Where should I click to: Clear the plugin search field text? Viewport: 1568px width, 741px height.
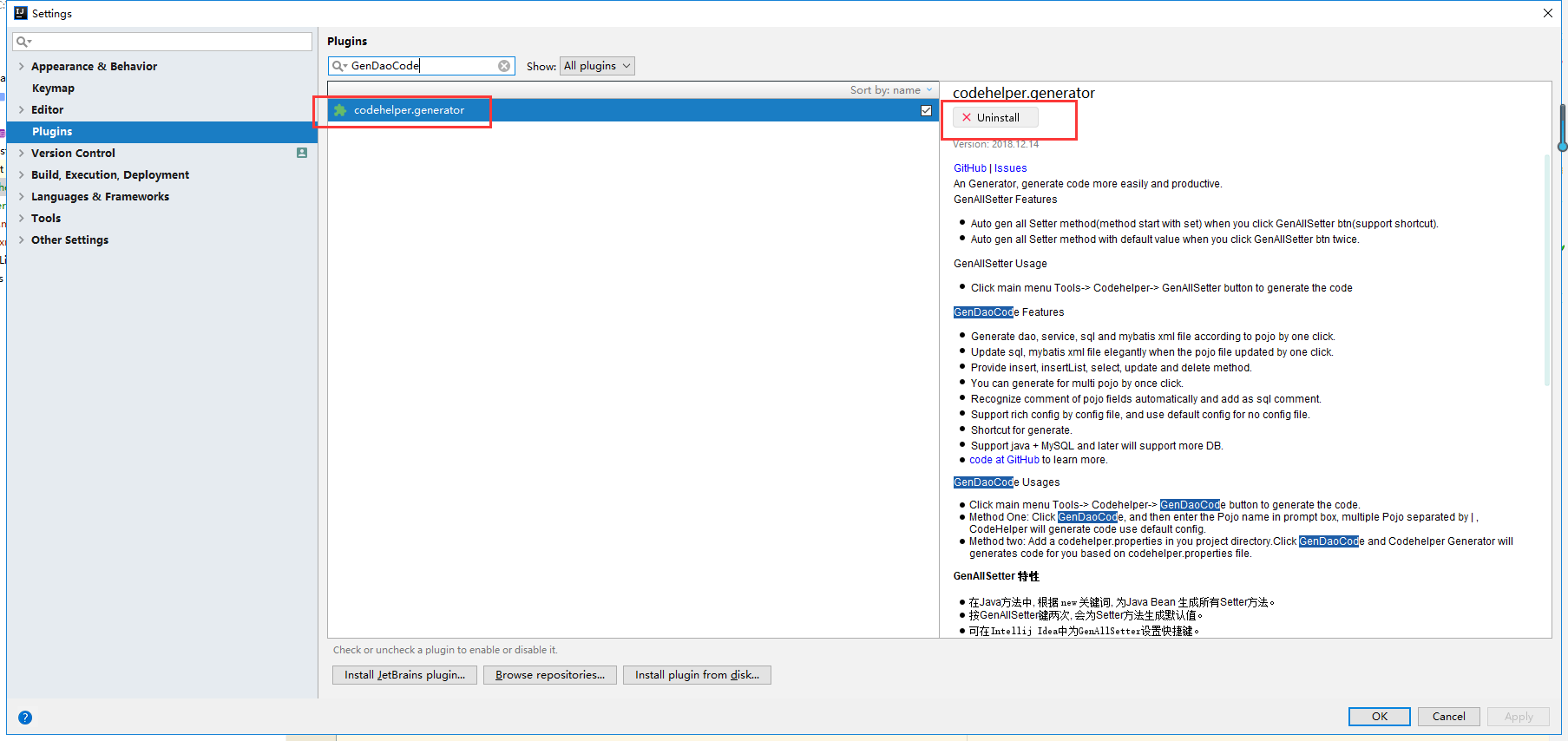(x=504, y=66)
